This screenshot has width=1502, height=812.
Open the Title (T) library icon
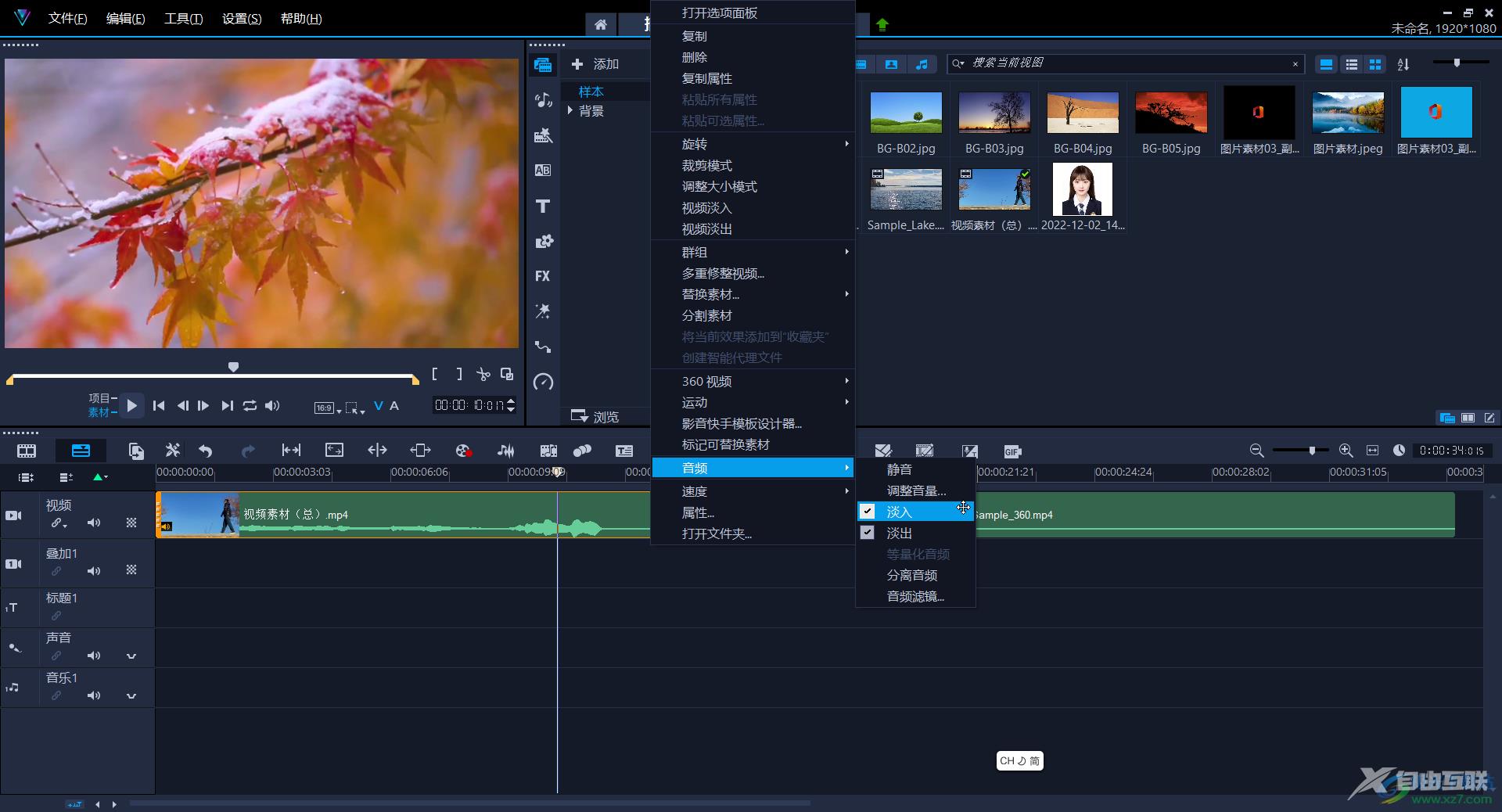[543, 207]
